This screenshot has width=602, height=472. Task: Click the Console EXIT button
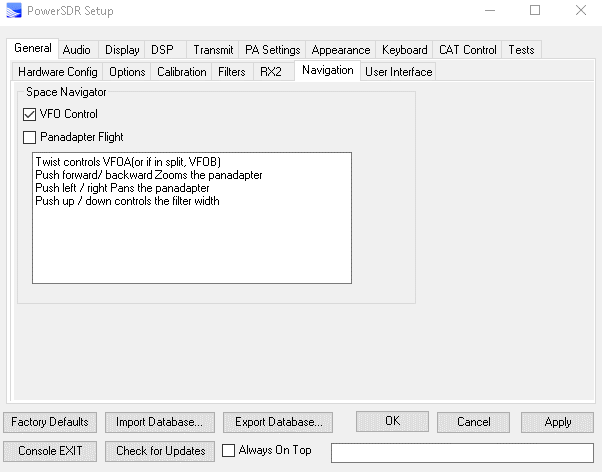click(x=50, y=451)
